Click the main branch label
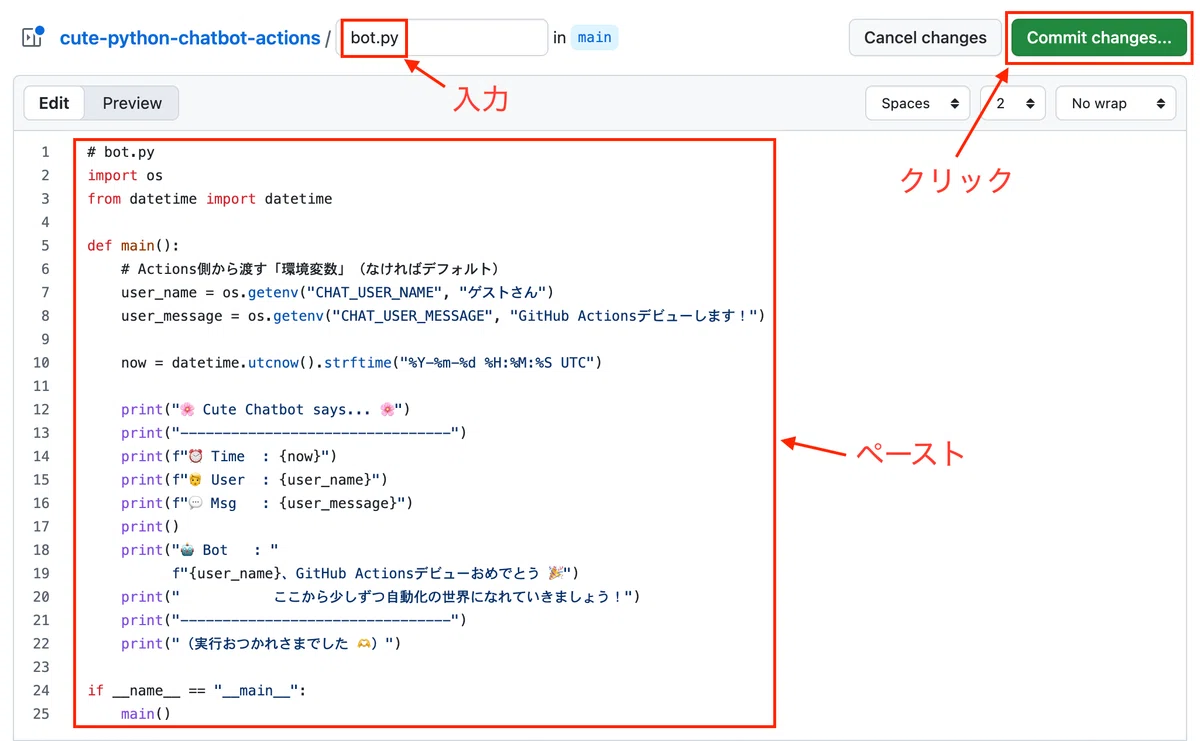The width and height of the screenshot is (1200, 741). (594, 38)
